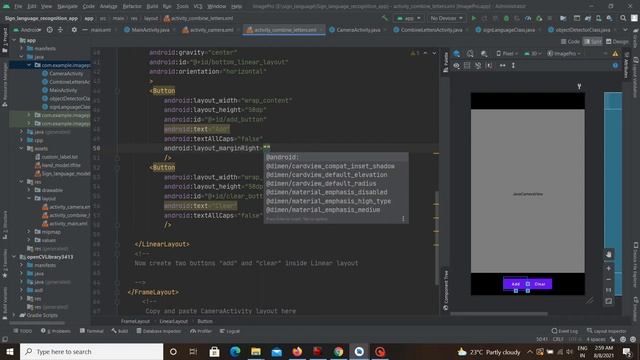Screen dimensions: 640x360
Task: Click the zoom to fit icon in preview
Action: pyautogui.click(x=609, y=301)
